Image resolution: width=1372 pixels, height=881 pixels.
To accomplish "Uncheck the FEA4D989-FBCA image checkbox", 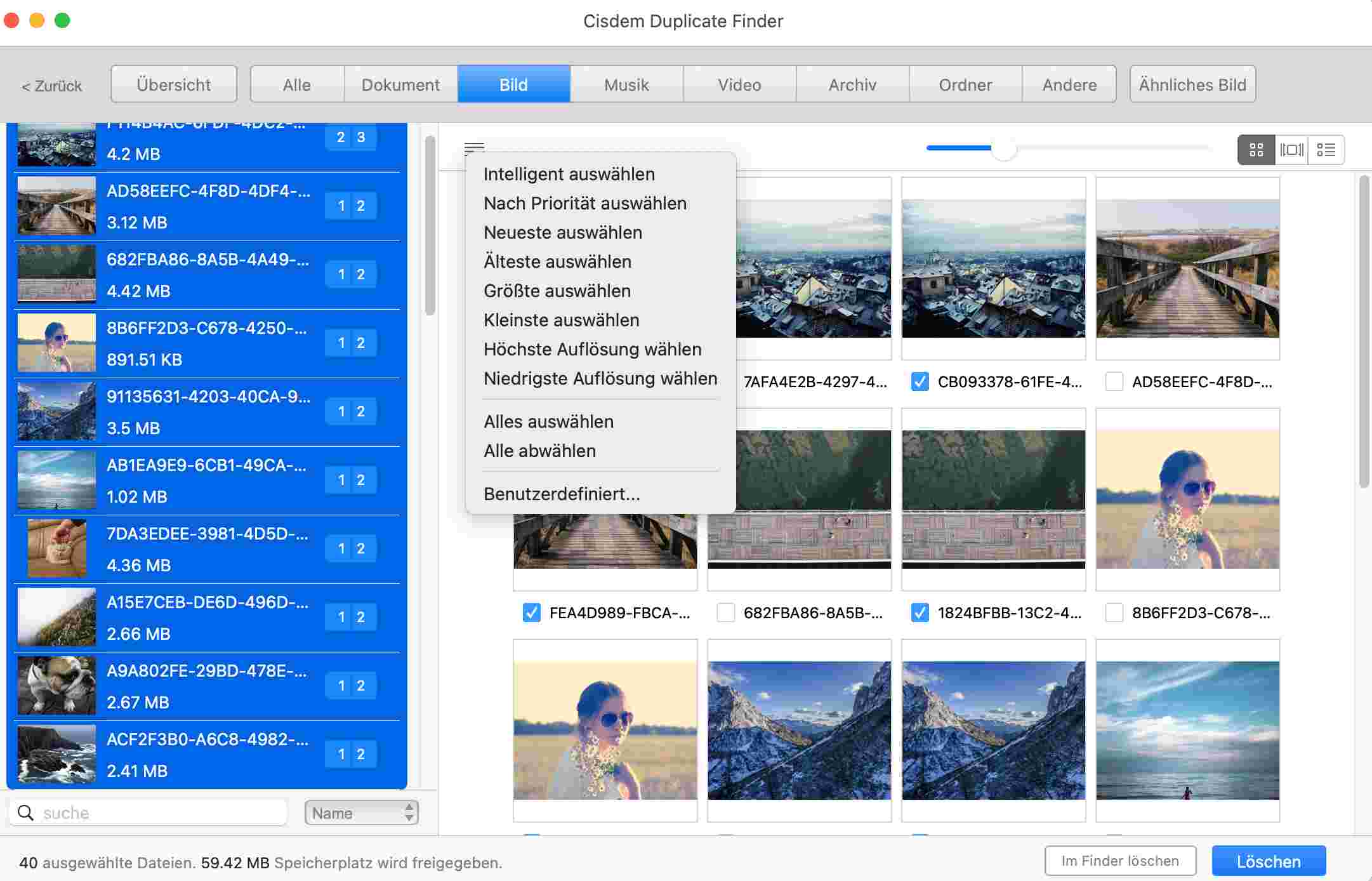I will point(531,613).
